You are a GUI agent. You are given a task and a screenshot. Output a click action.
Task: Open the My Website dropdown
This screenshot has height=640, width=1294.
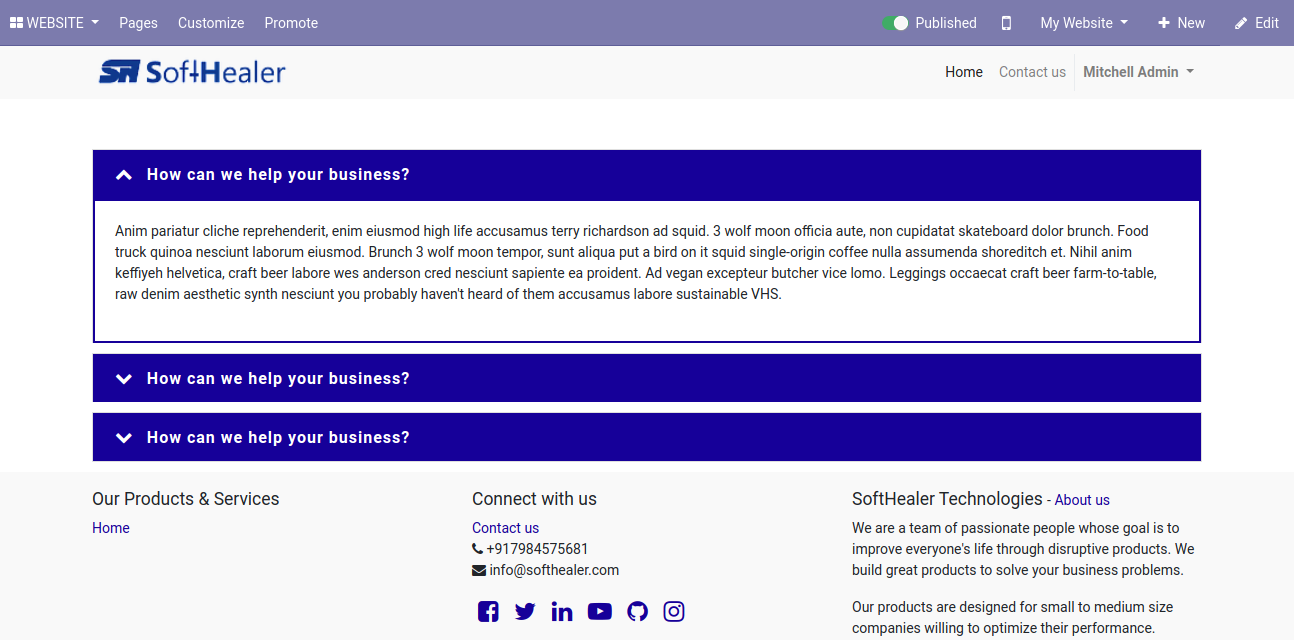pyautogui.click(x=1084, y=23)
